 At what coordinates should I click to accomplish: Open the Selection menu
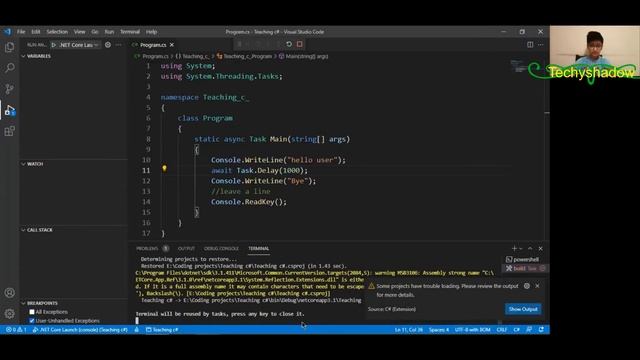click(57, 32)
